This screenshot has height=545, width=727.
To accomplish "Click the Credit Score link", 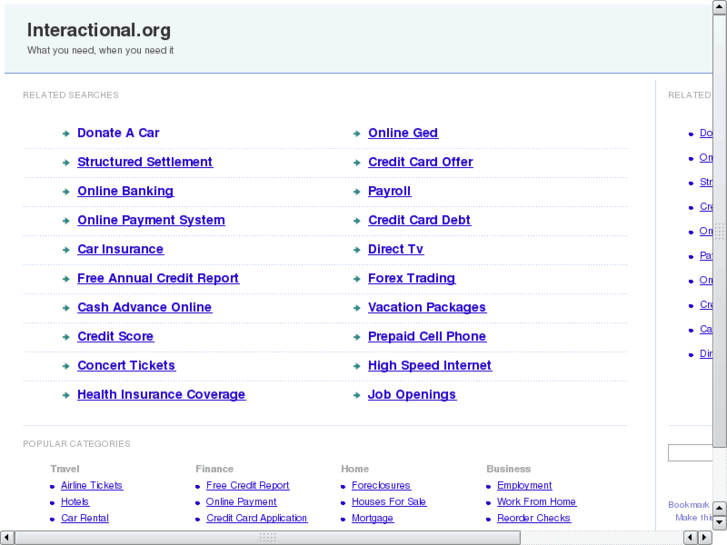I will 115,336.
